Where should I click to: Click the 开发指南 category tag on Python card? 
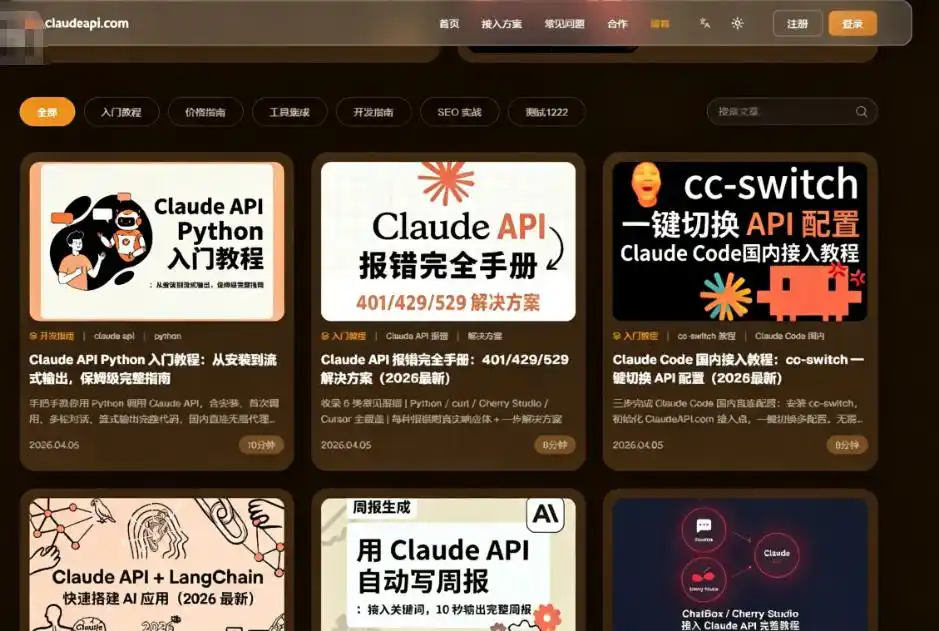point(52,336)
